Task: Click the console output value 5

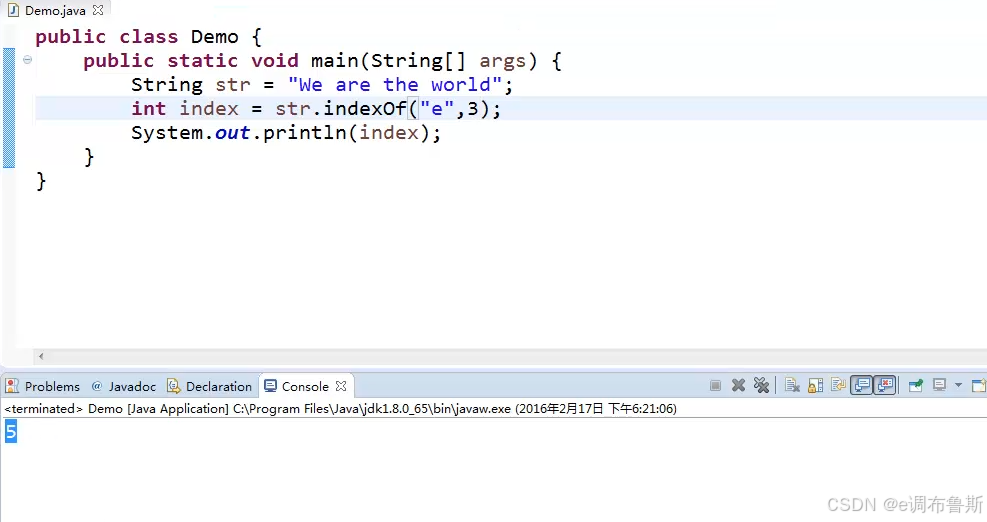Action: (11, 431)
